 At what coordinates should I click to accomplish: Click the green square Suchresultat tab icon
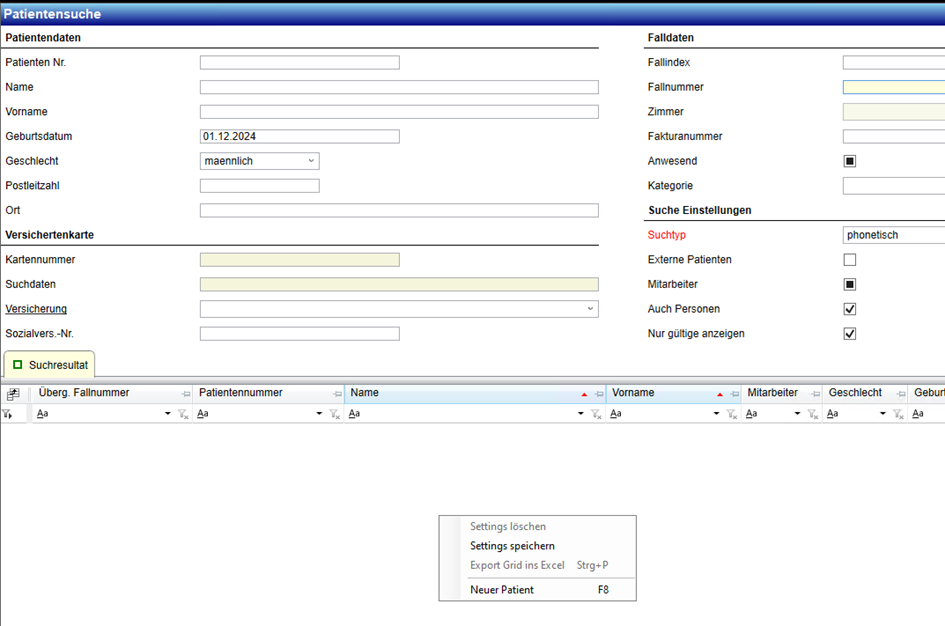tap(17, 365)
